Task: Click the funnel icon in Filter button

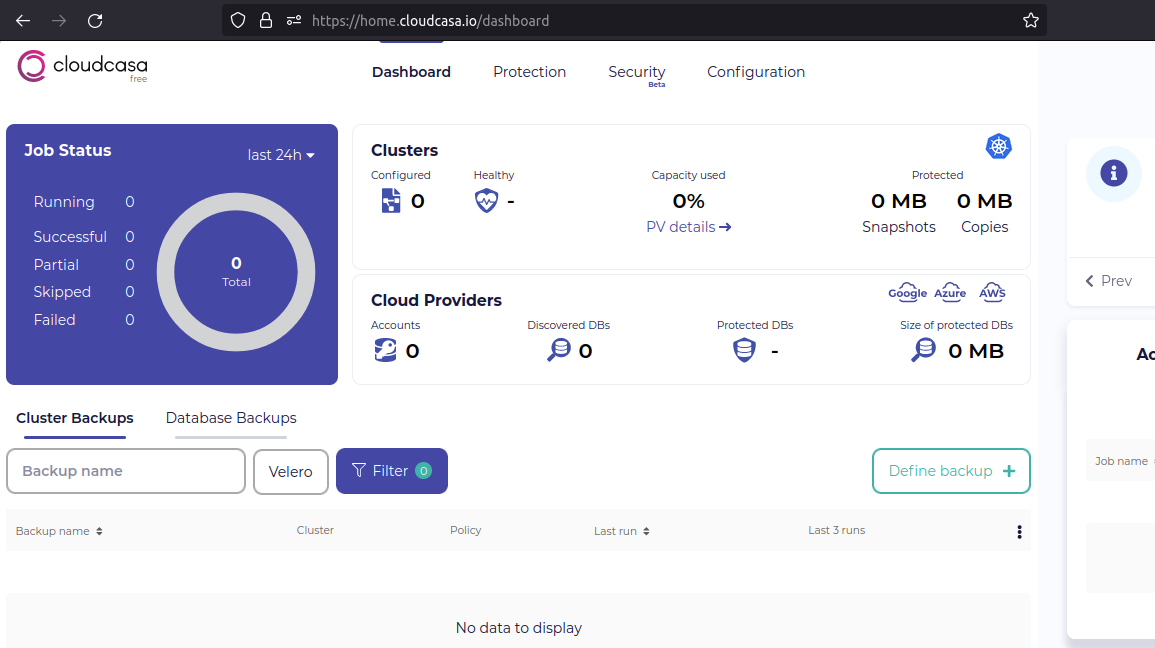Action: [359, 471]
